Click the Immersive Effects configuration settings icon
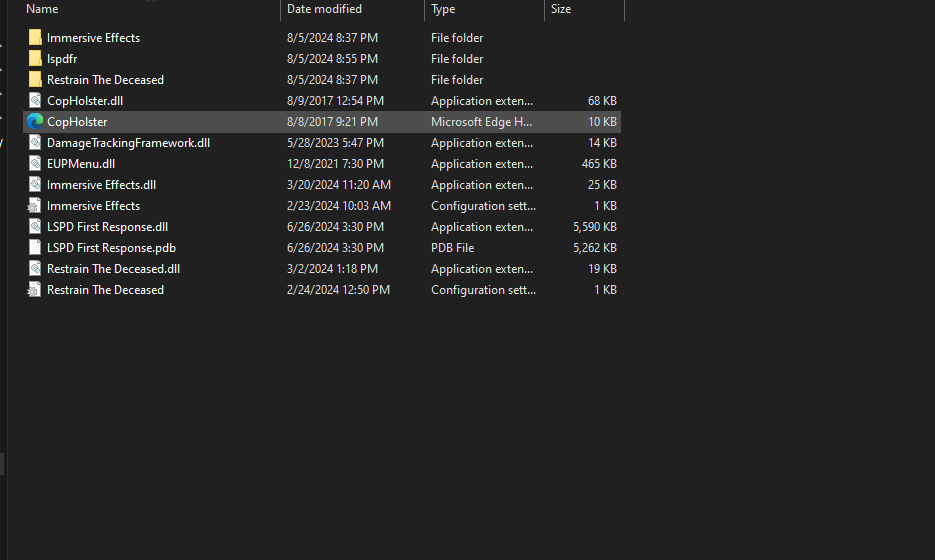Image resolution: width=935 pixels, height=560 pixels. (x=35, y=206)
